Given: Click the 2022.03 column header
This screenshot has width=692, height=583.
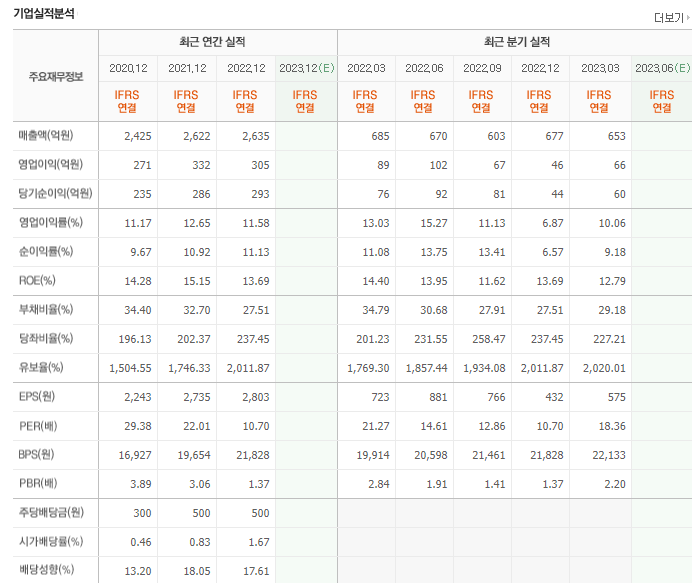Looking at the screenshot, I should tap(366, 68).
